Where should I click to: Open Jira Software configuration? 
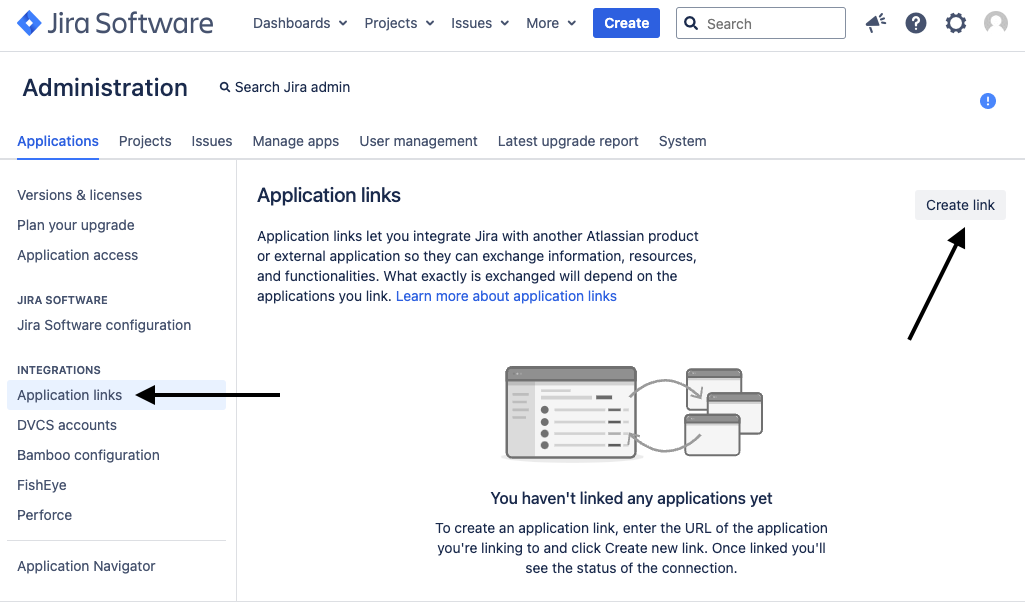104,326
